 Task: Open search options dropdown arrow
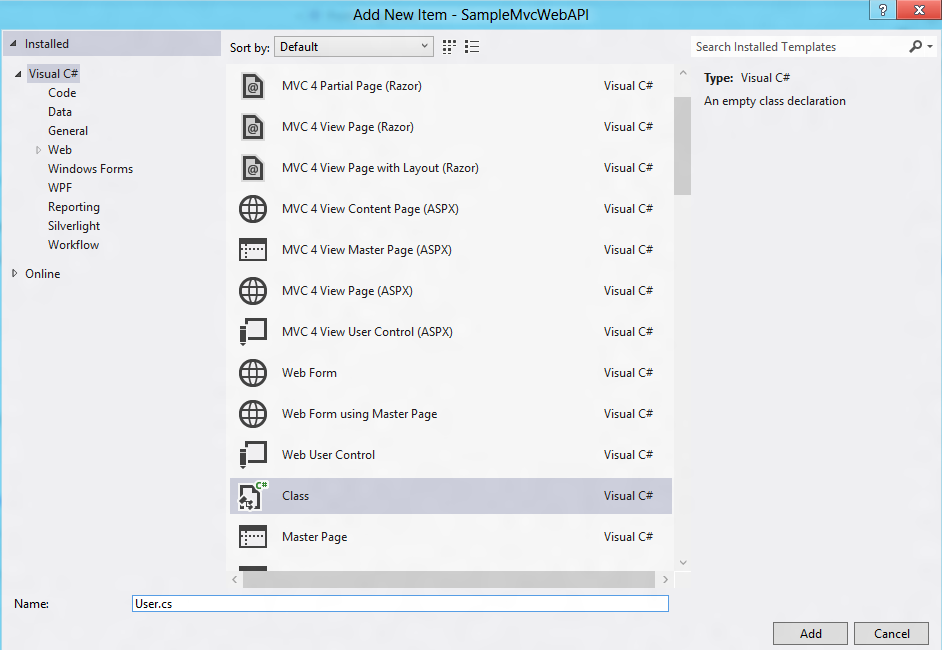[x=929, y=46]
